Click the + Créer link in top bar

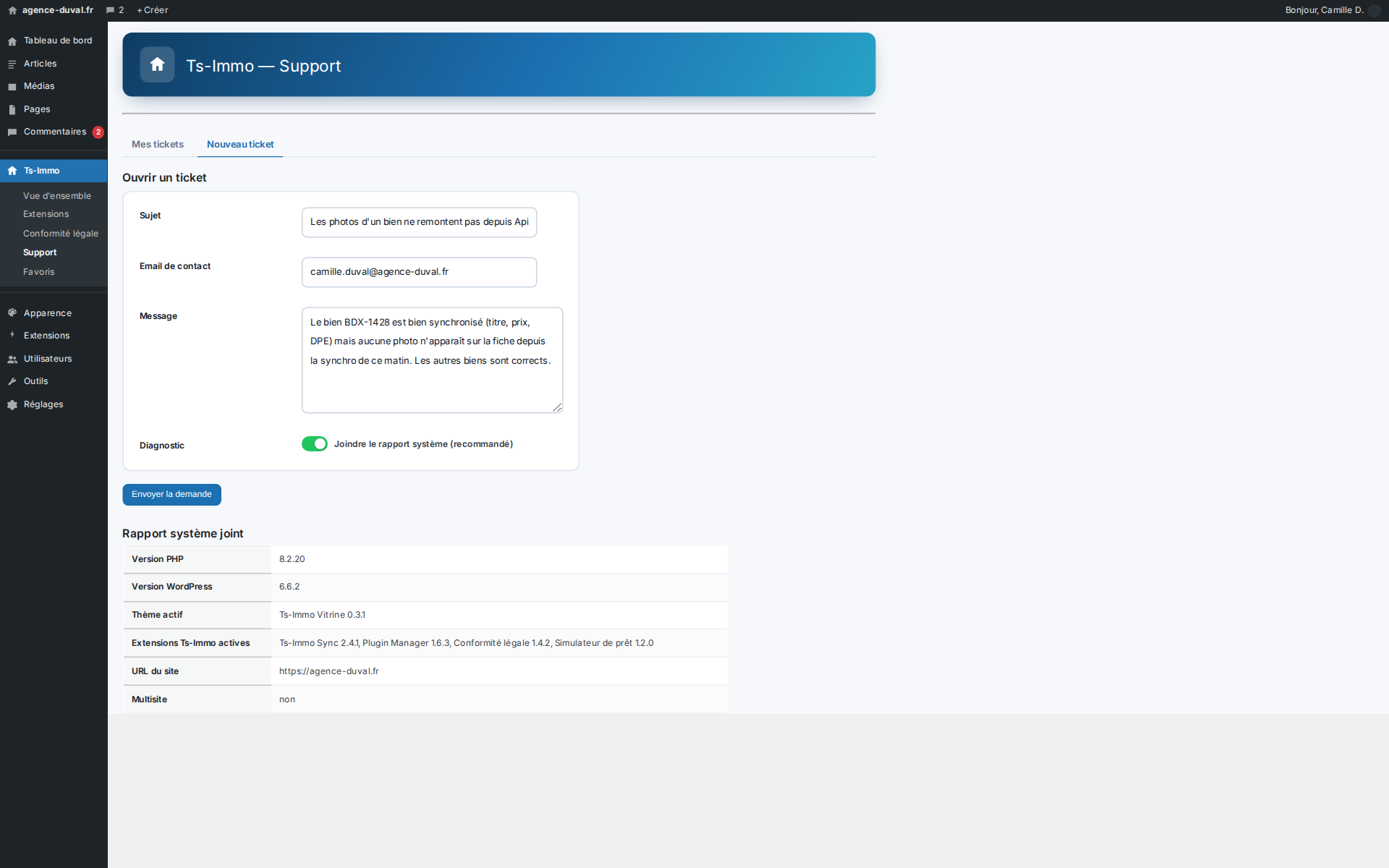coord(152,10)
